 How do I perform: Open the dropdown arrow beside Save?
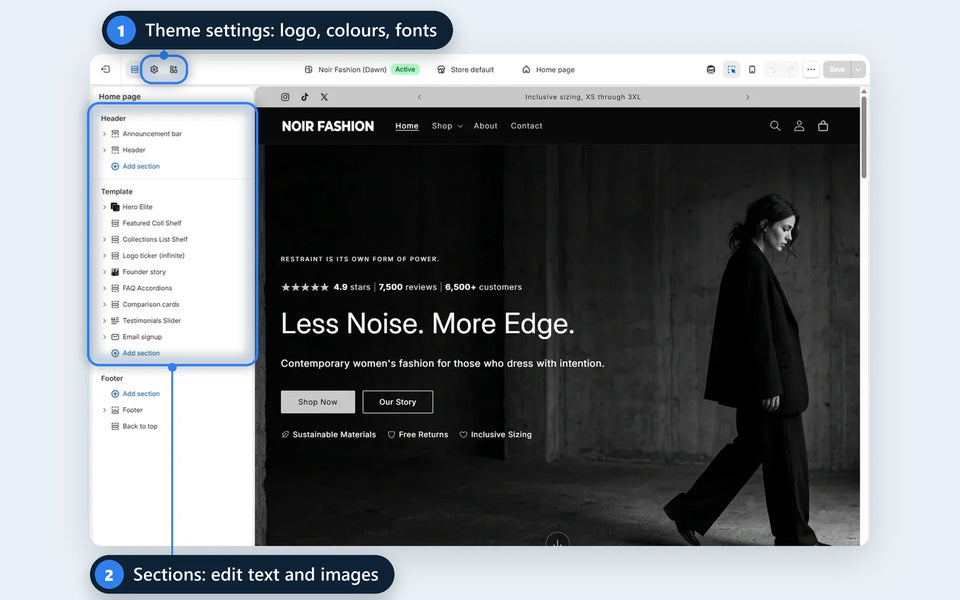pos(858,70)
